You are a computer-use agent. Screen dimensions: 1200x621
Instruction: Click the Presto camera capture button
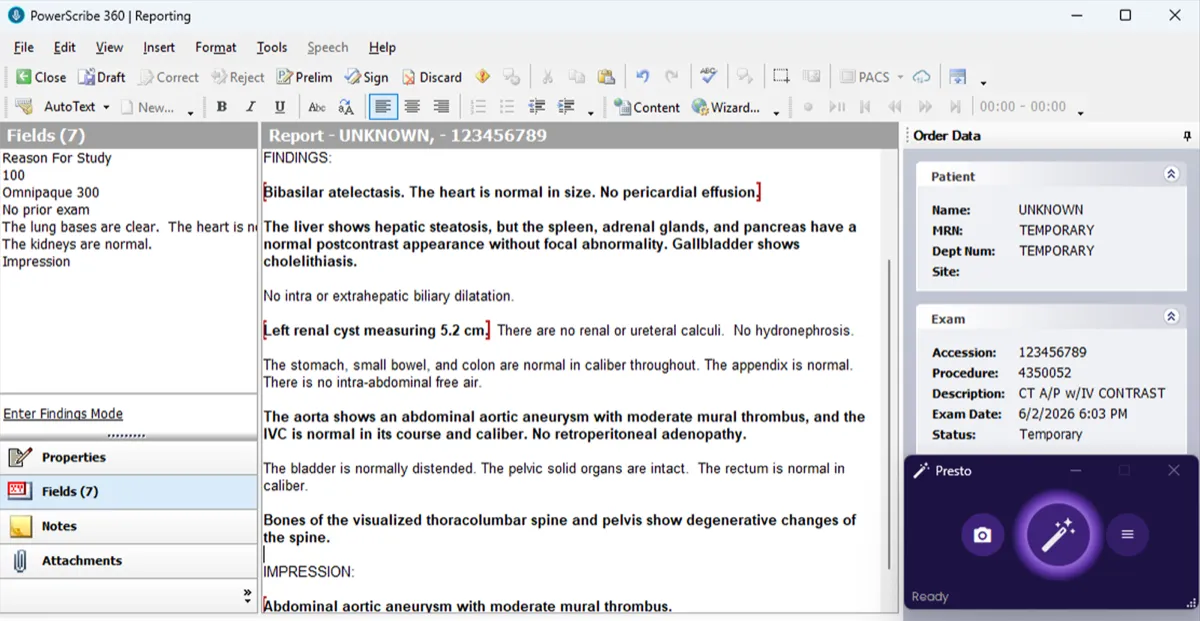click(982, 535)
